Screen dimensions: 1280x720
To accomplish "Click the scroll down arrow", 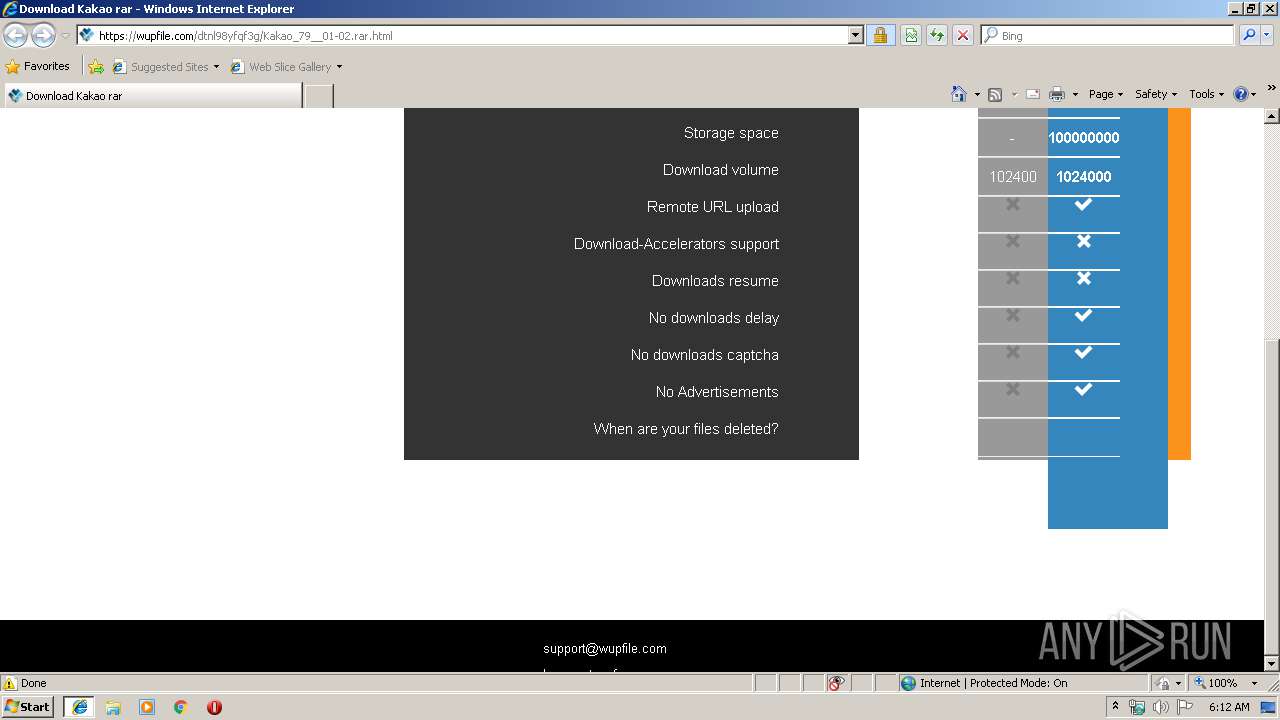I will point(1272,663).
